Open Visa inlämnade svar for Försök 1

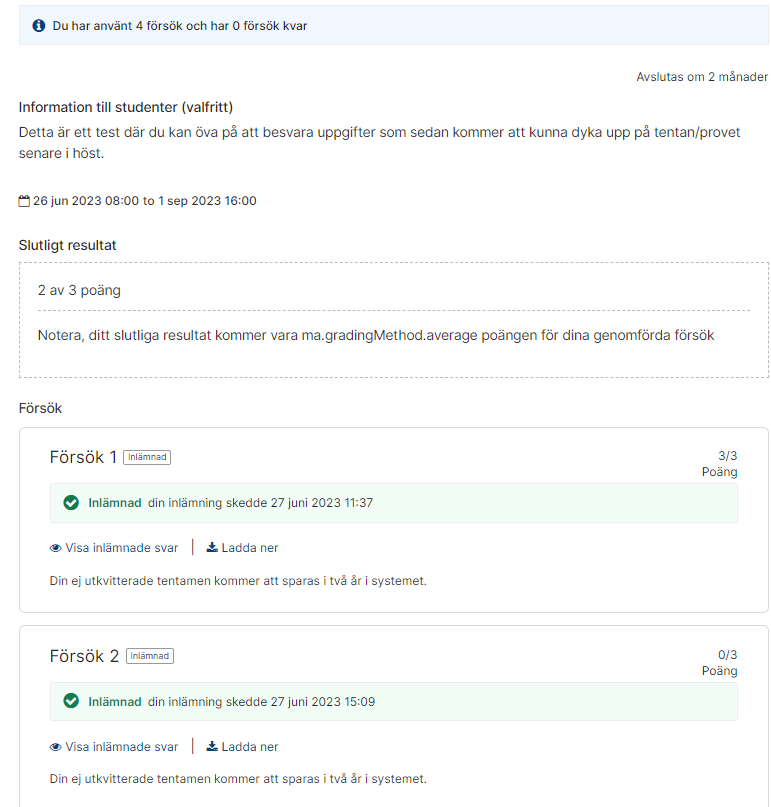(114, 548)
